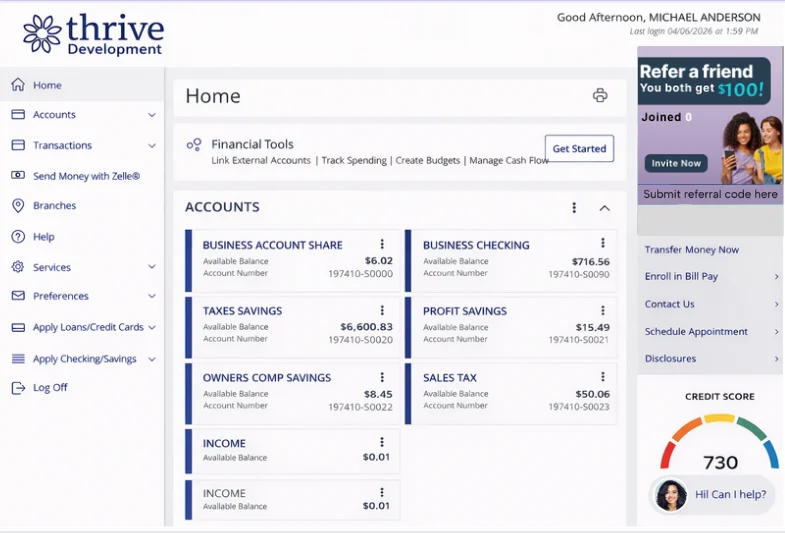
Task: Click the chat assistant avatar
Action: pyautogui.click(x=671, y=495)
